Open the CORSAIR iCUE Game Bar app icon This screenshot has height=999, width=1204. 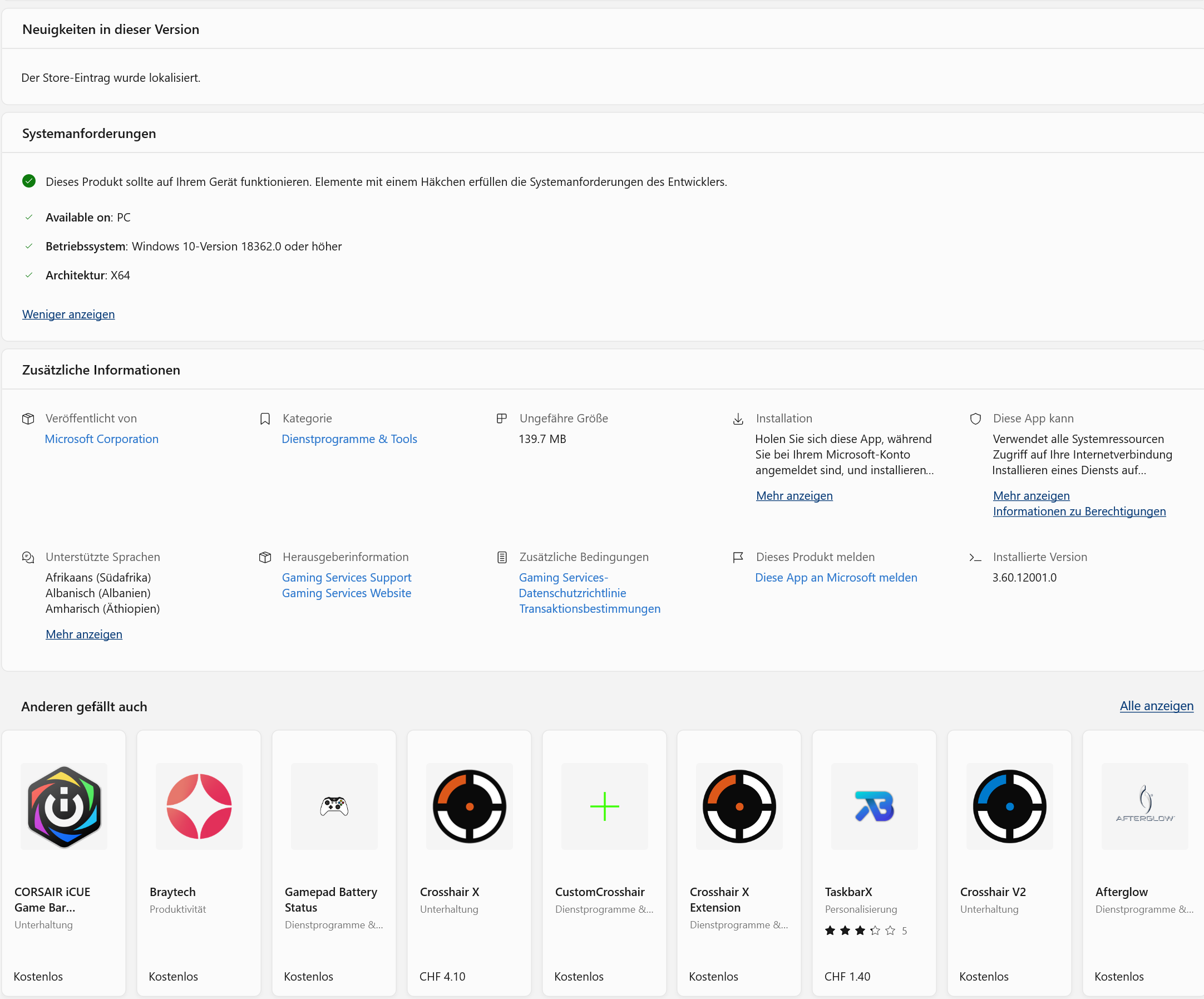[x=64, y=806]
